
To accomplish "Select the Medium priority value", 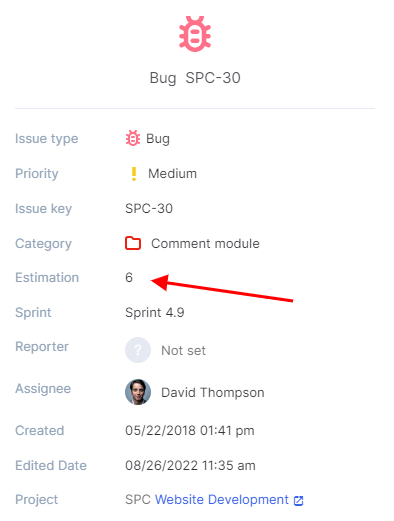I will (172, 174).
